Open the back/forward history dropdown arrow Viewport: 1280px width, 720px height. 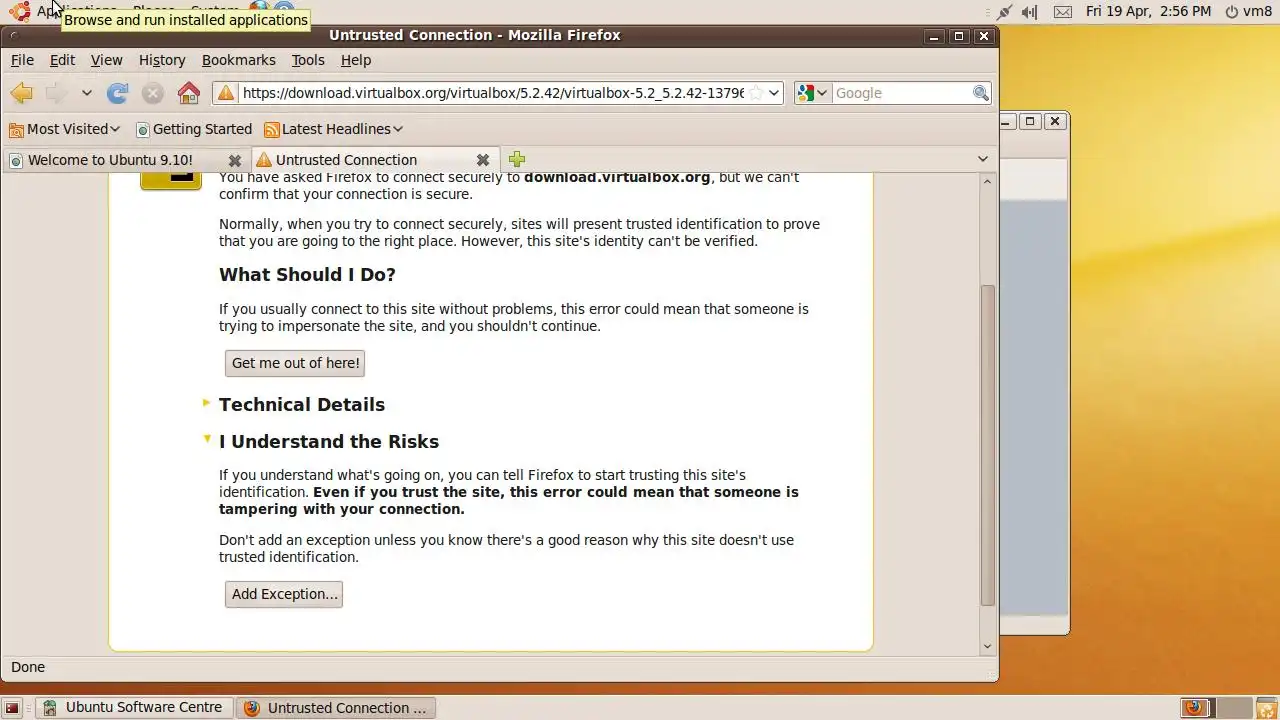click(x=87, y=93)
